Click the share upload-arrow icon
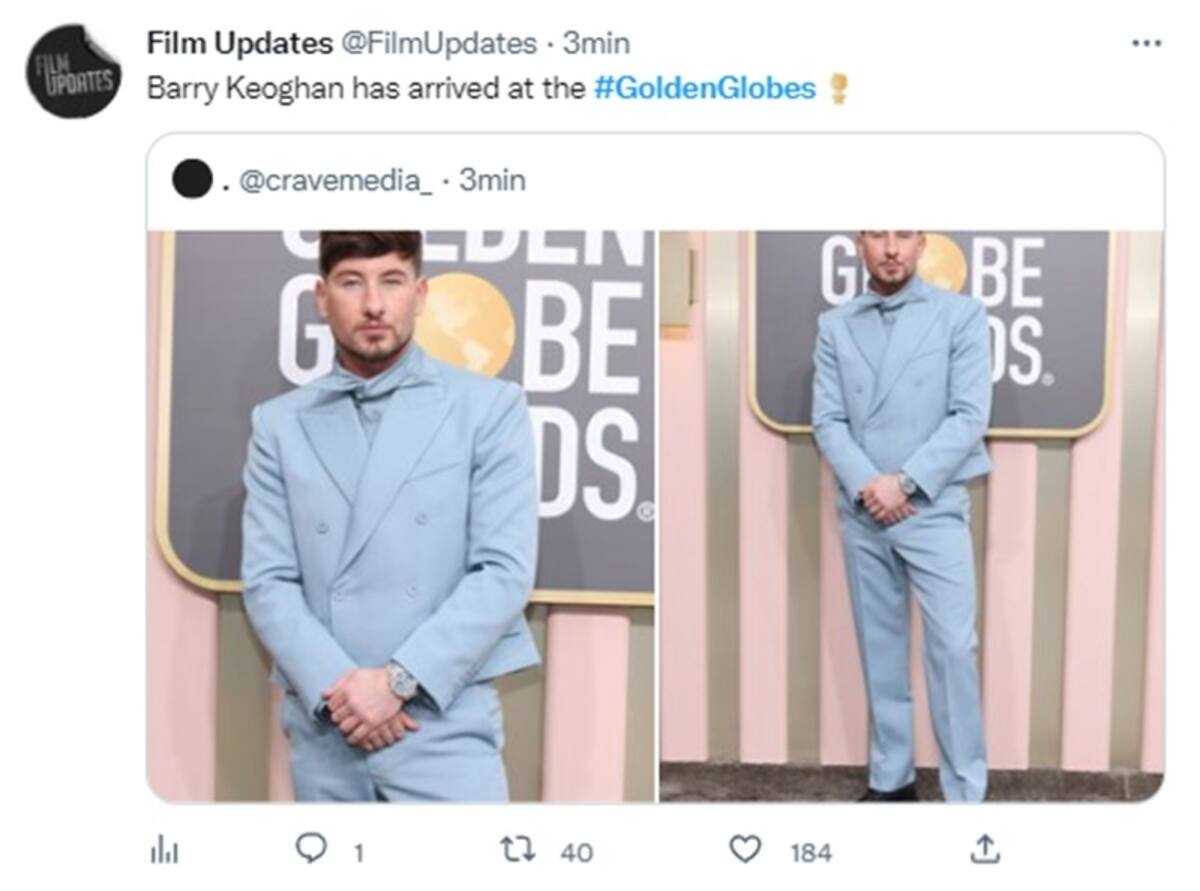The height and width of the screenshot is (891, 1200). [984, 850]
